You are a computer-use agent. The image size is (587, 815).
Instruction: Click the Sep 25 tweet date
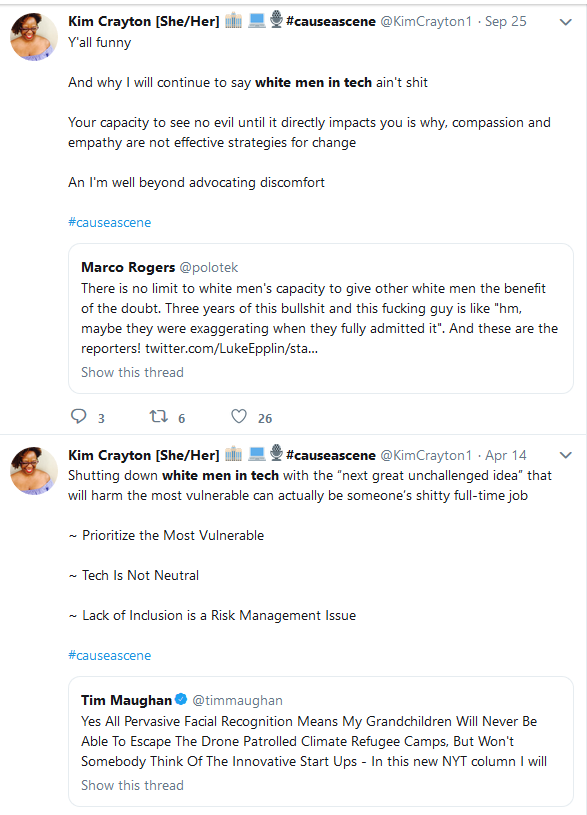[505, 21]
